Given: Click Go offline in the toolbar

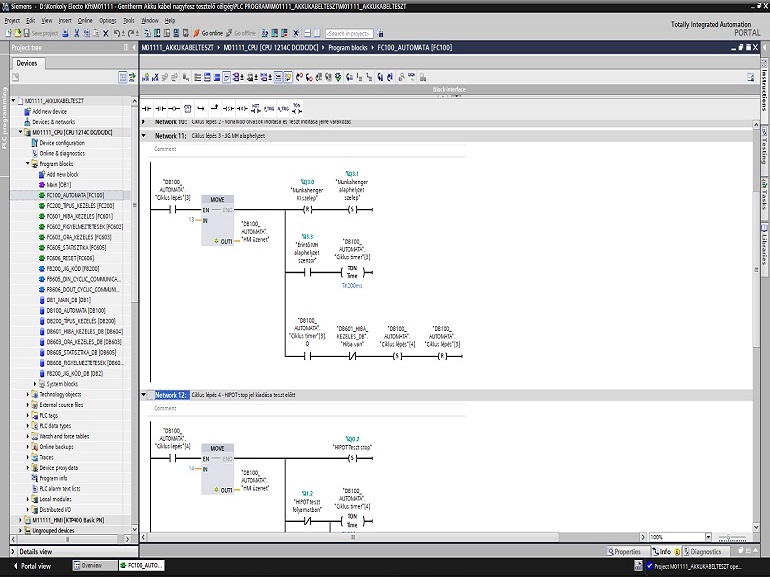Looking at the screenshot, I should tap(241, 33).
